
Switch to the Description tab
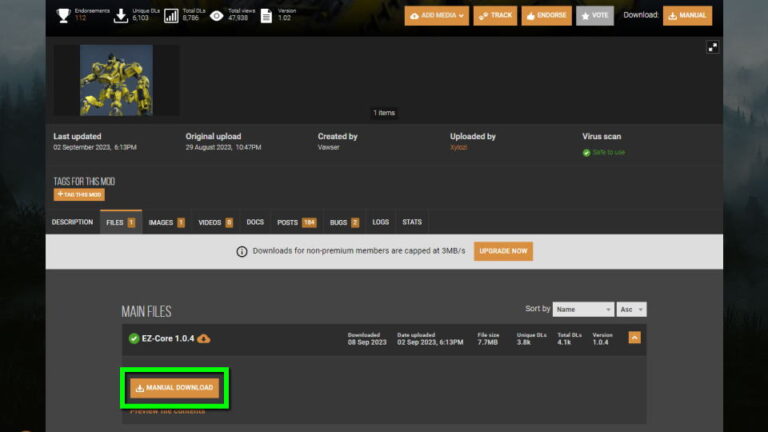[x=72, y=222]
